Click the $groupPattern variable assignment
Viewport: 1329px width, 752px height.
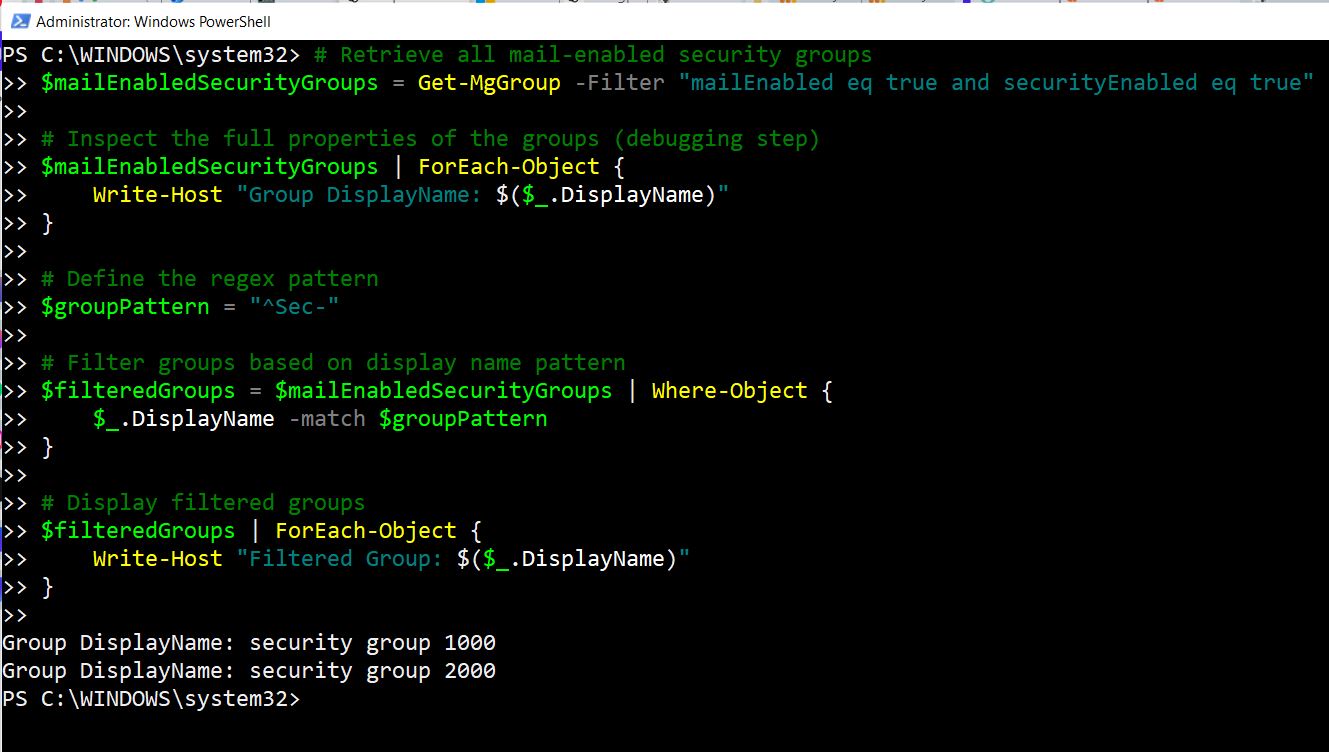(x=125, y=307)
